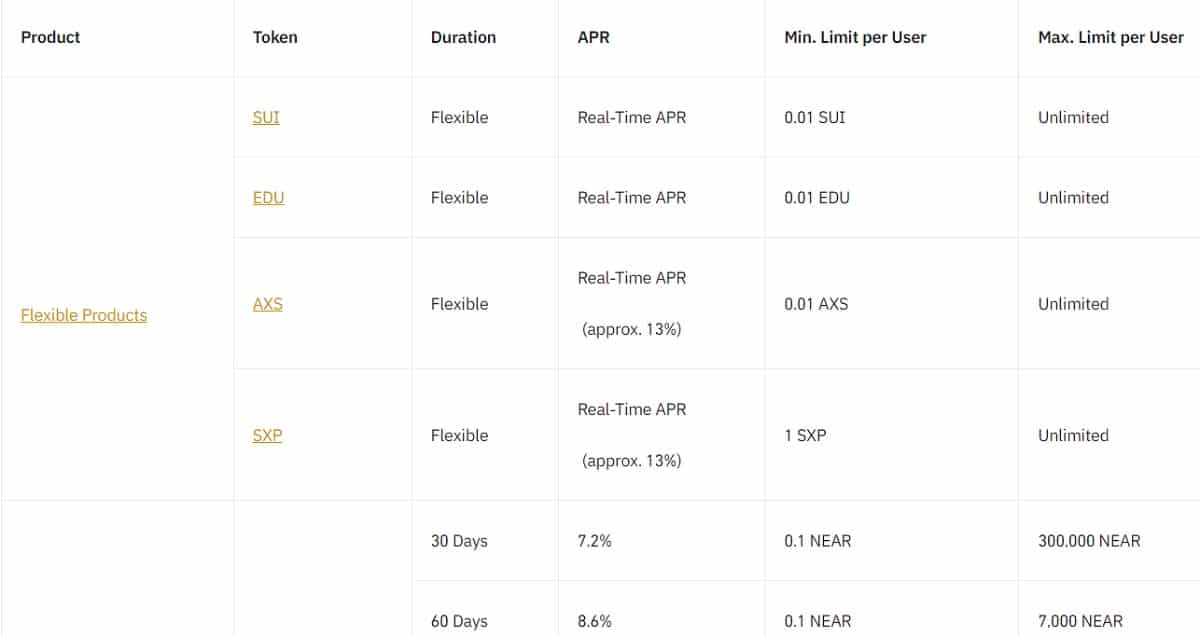This screenshot has width=1200, height=637.
Task: Click the Product column header
Action: coord(50,37)
